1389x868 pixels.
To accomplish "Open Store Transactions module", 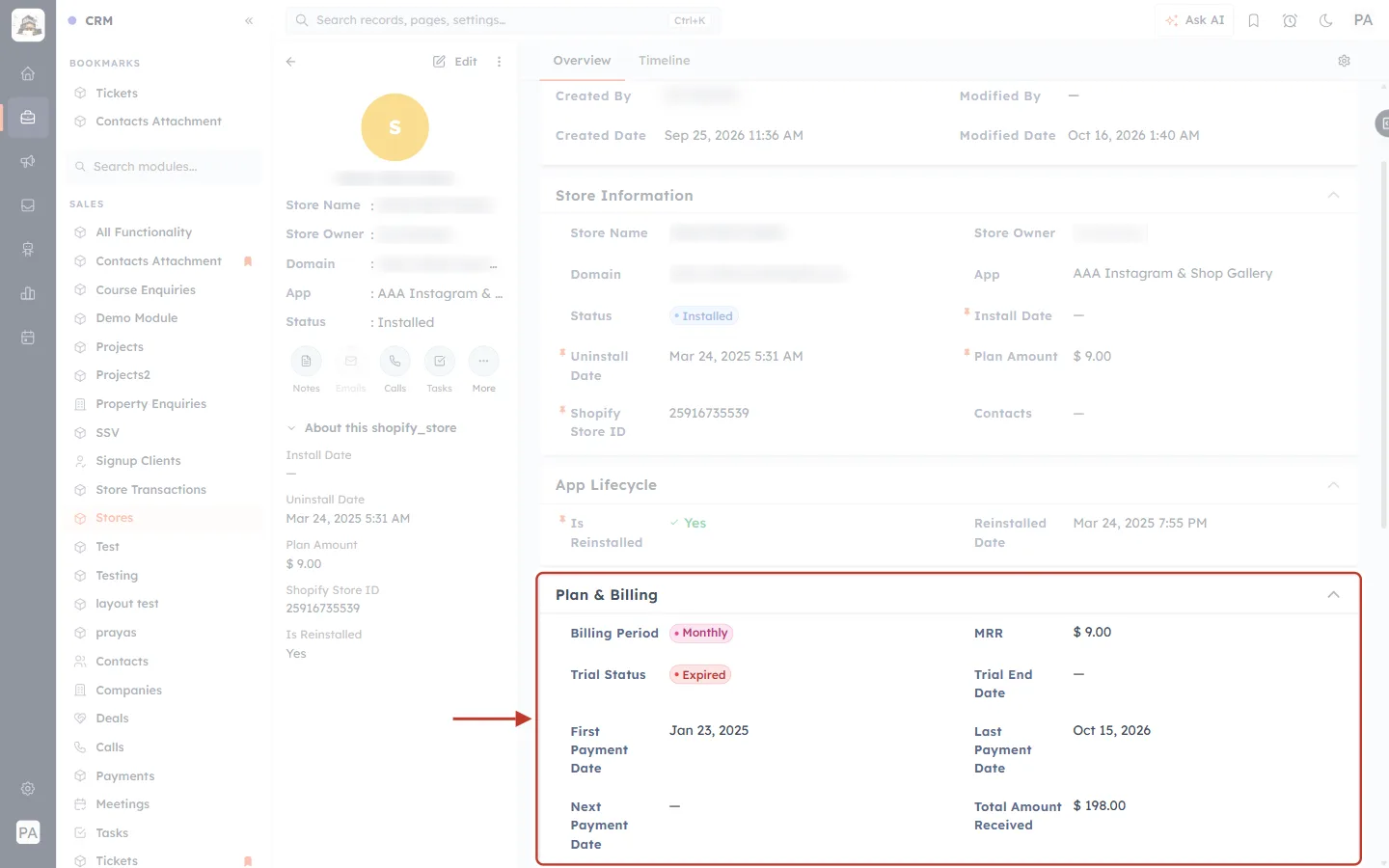I will pos(150,490).
